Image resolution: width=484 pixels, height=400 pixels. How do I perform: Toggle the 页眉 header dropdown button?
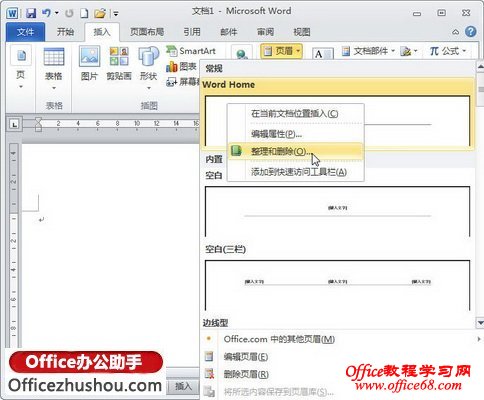pyautogui.click(x=281, y=51)
